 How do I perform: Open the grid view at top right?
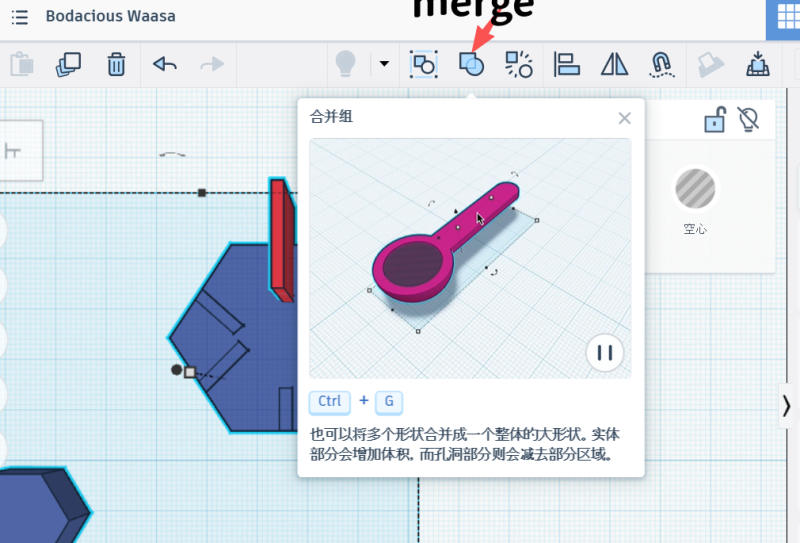click(783, 18)
